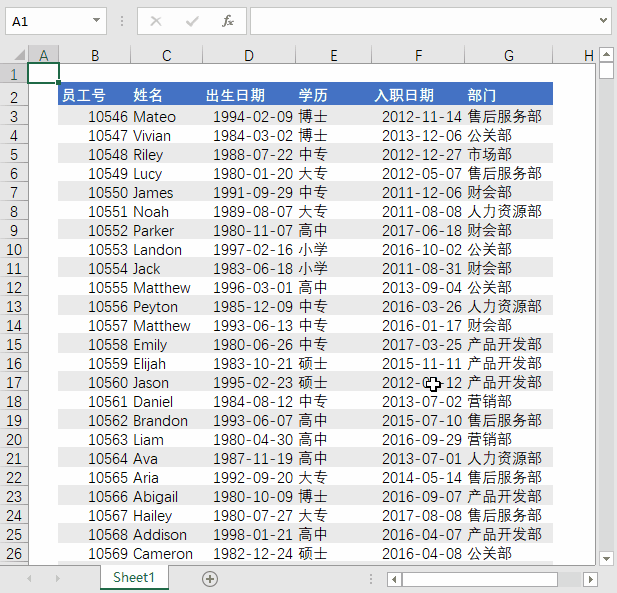Screen dimensions: 617x593
Task: Expand the formula bar with chevron
Action: (x=602, y=21)
